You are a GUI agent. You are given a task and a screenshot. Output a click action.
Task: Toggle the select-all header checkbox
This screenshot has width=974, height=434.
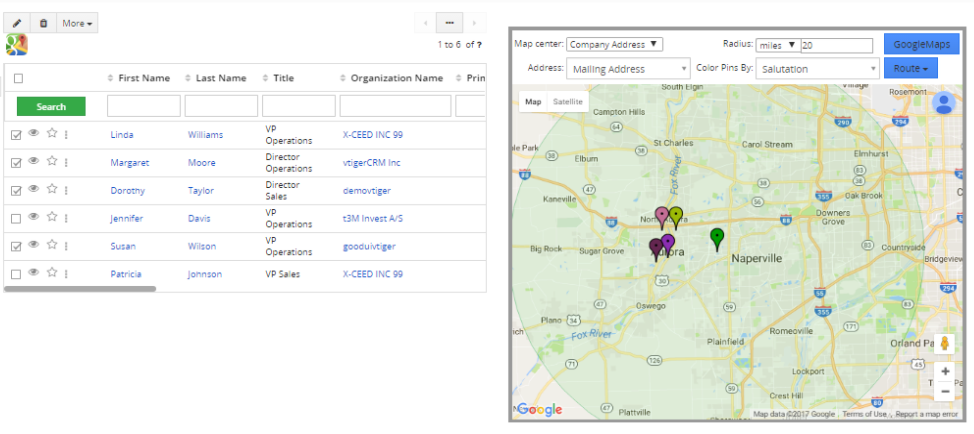pos(18,78)
